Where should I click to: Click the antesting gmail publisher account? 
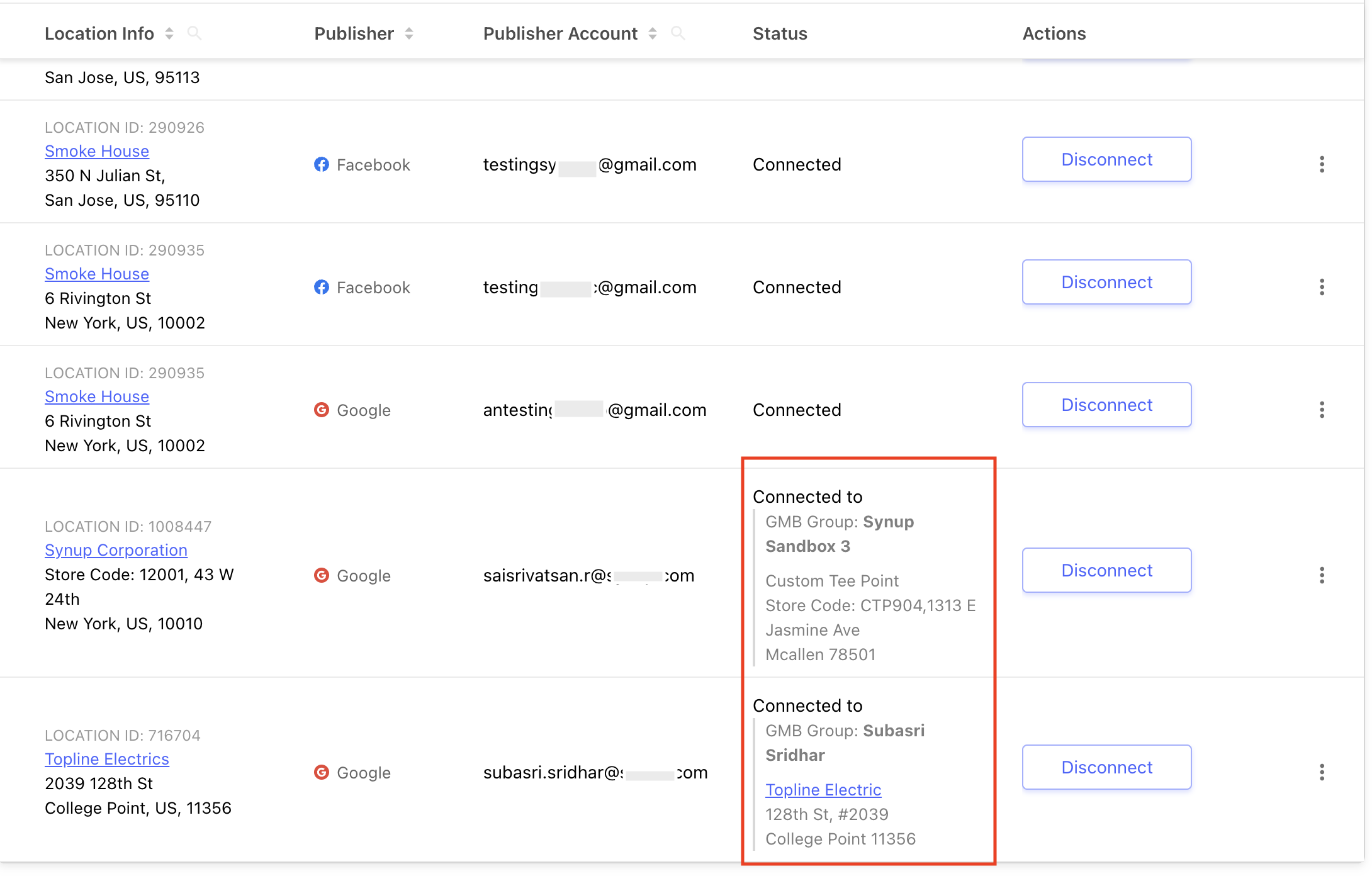tap(595, 410)
